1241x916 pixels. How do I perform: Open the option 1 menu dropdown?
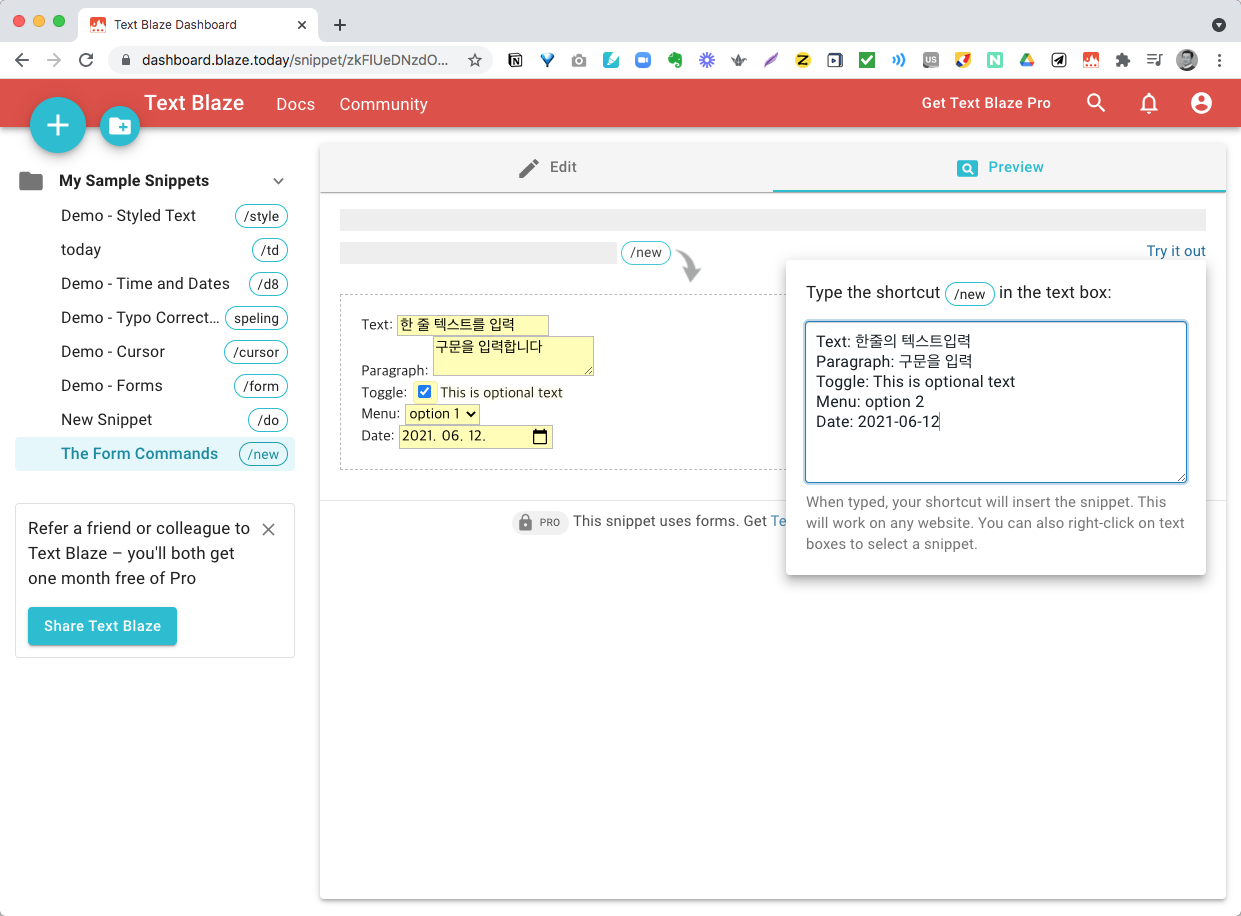pos(442,414)
